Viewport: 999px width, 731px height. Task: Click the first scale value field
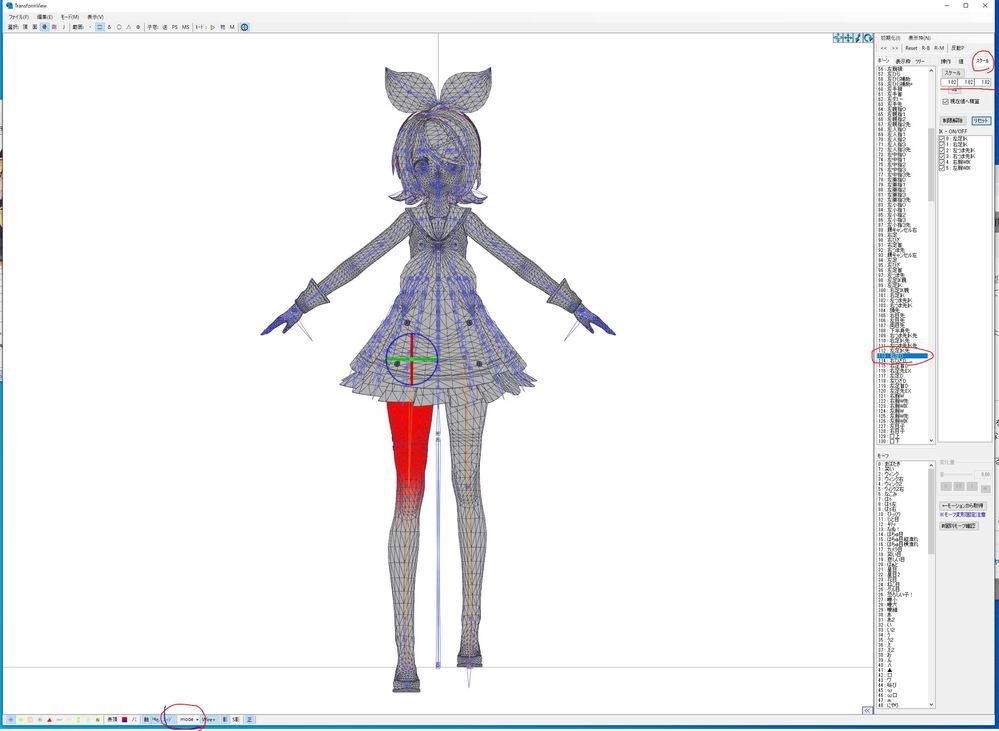[949, 82]
